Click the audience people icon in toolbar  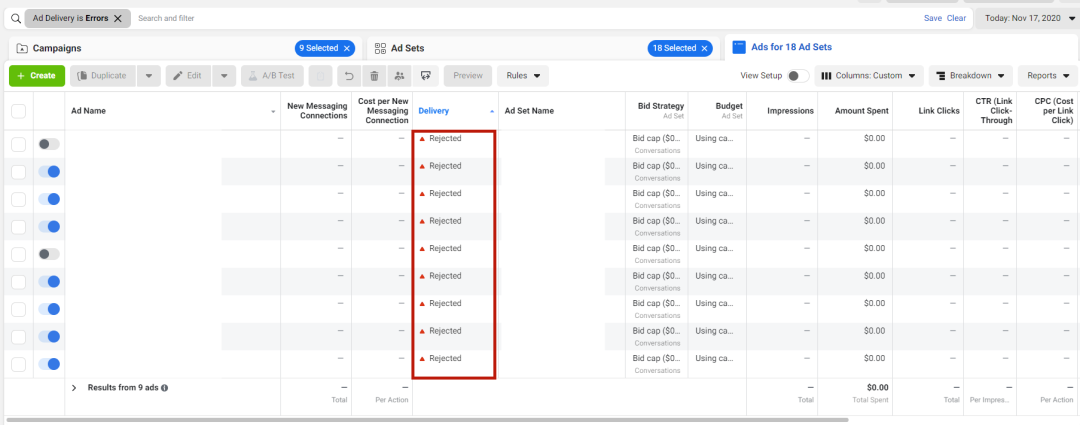pyautogui.click(x=400, y=75)
